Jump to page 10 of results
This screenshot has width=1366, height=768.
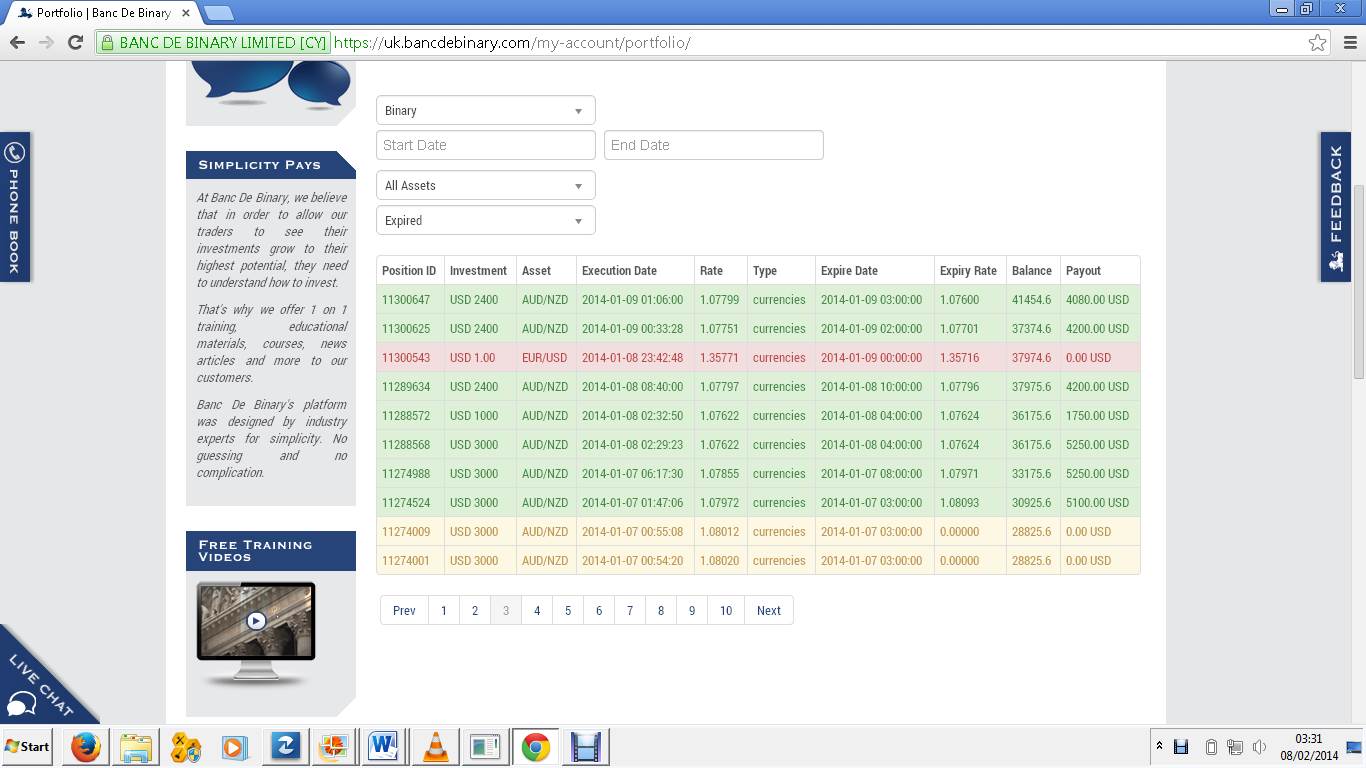(x=726, y=610)
